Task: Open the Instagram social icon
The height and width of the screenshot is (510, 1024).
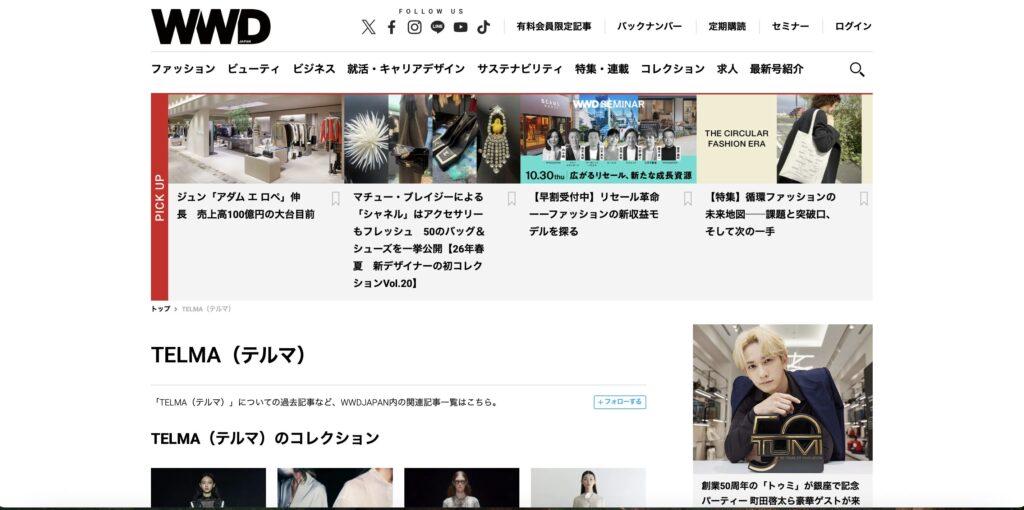Action: [x=414, y=27]
